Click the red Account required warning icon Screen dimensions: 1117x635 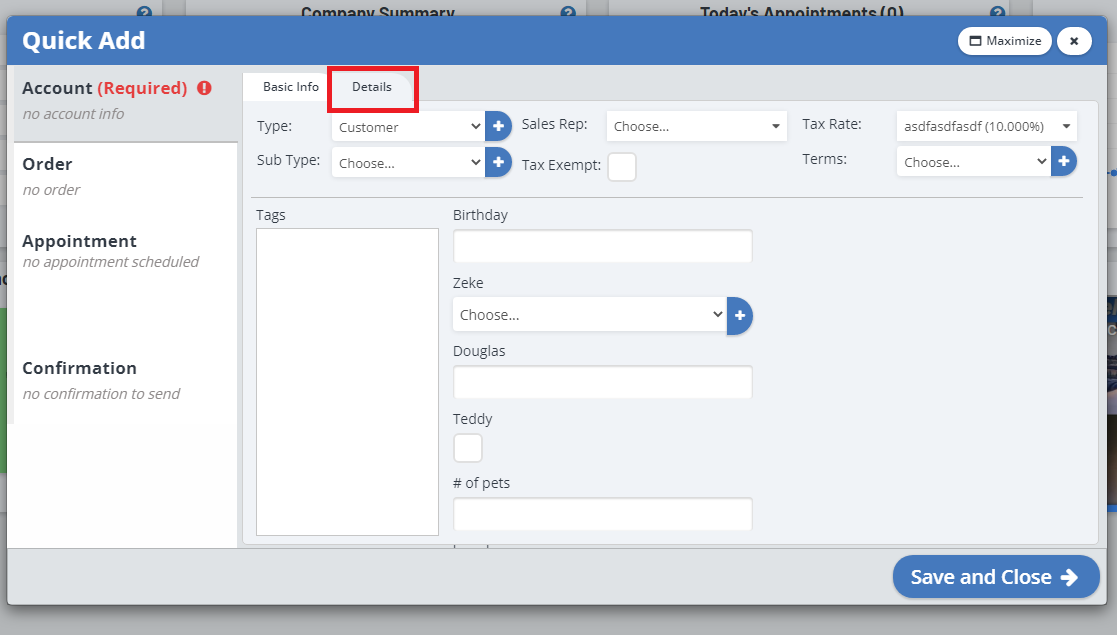[x=205, y=88]
